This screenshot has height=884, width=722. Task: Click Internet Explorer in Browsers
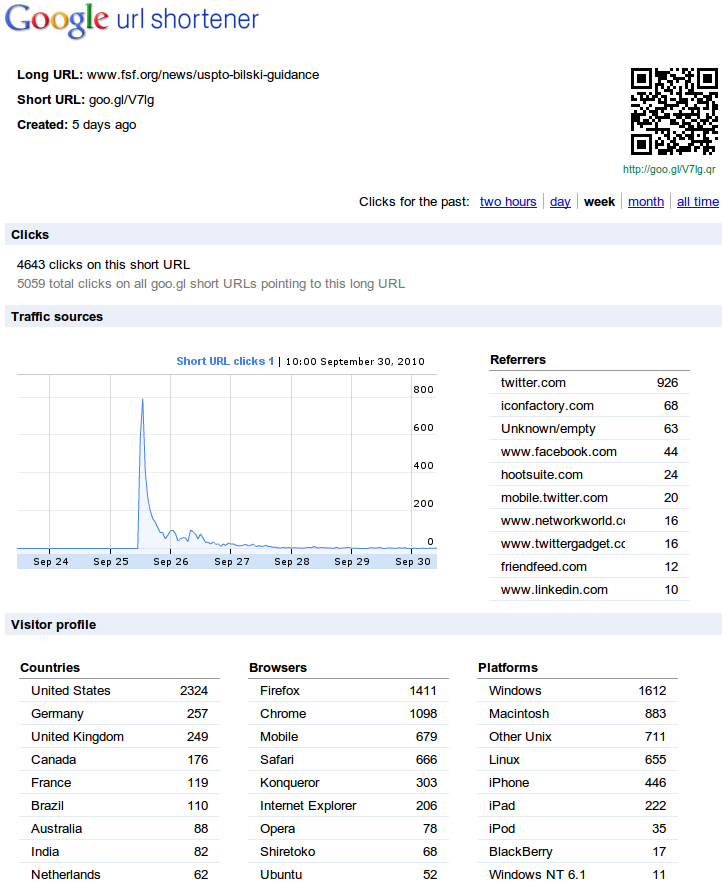pyautogui.click(x=348, y=806)
